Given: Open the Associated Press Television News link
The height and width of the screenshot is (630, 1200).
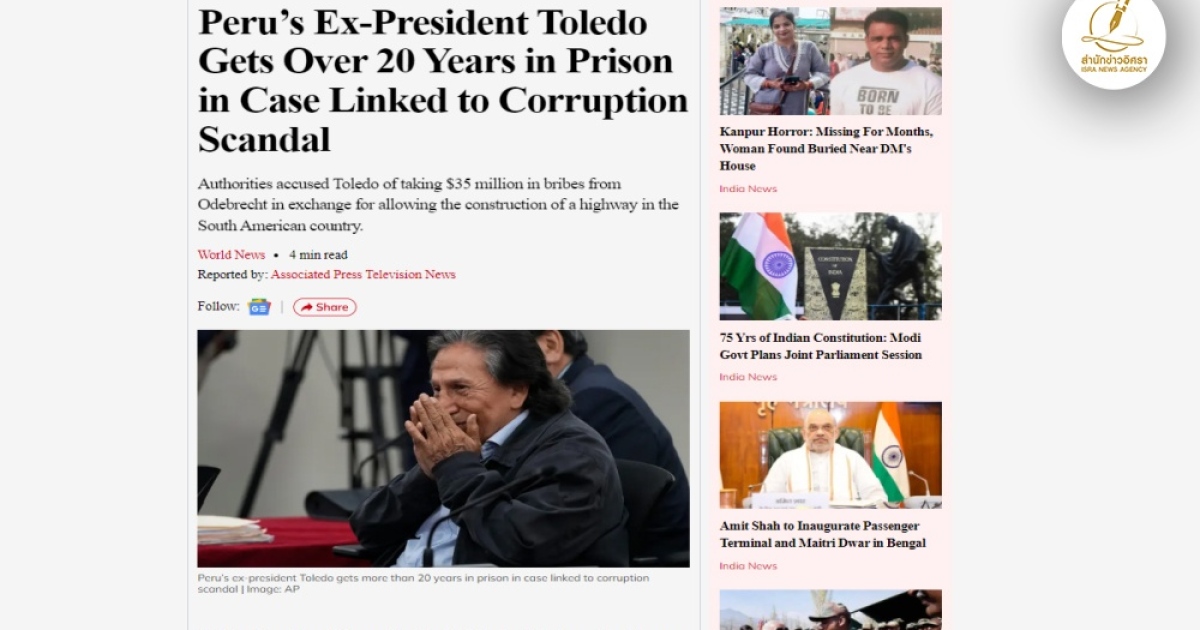Looking at the screenshot, I should pyautogui.click(x=363, y=274).
